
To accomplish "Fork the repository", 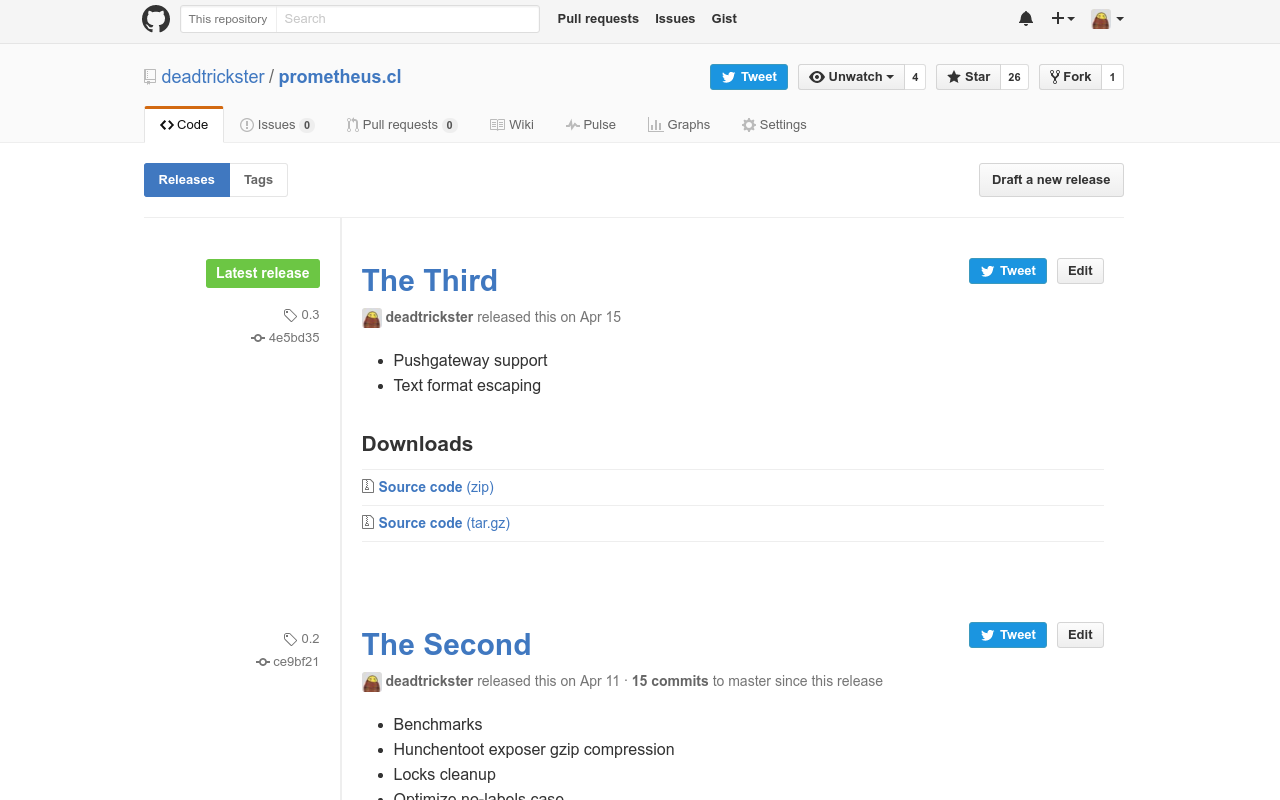I will [1070, 77].
